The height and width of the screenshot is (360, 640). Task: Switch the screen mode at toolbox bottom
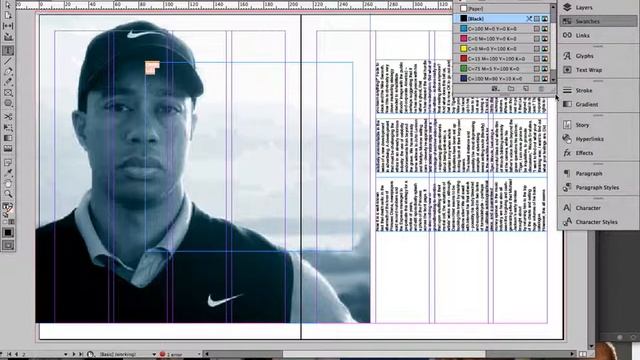coord(8,245)
